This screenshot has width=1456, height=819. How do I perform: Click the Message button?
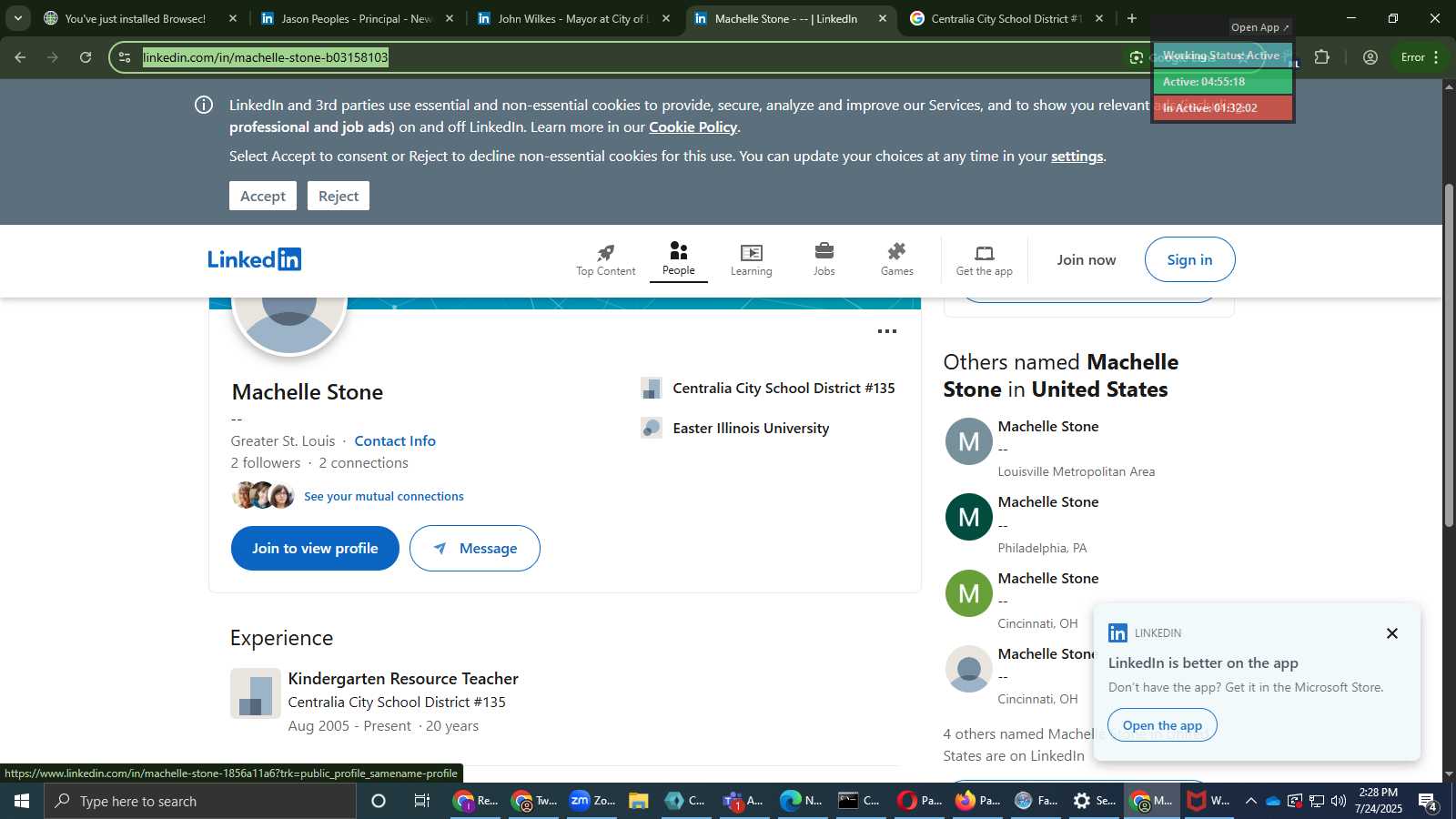pyautogui.click(x=475, y=548)
